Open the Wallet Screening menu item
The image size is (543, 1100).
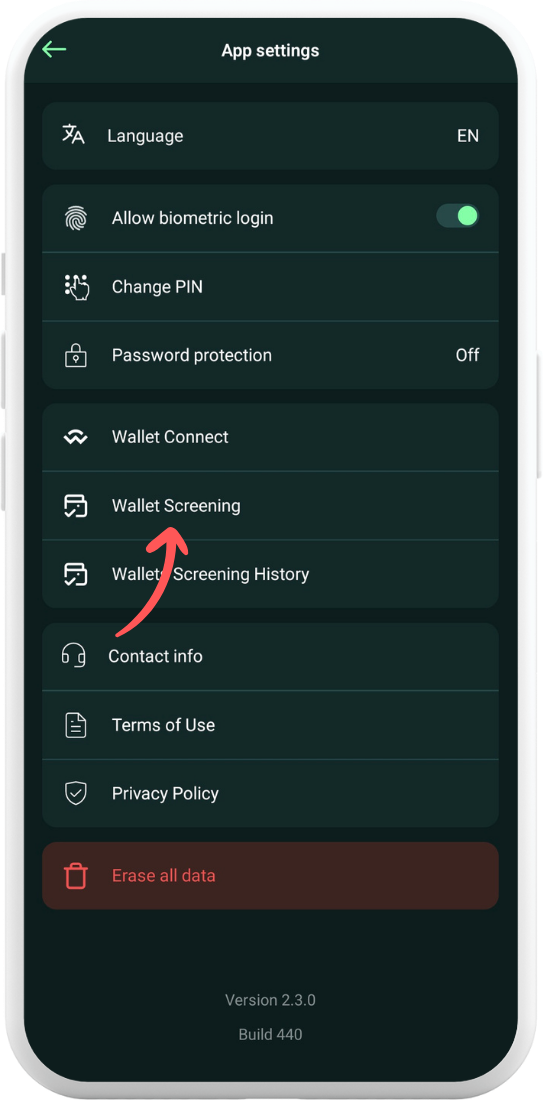270,506
